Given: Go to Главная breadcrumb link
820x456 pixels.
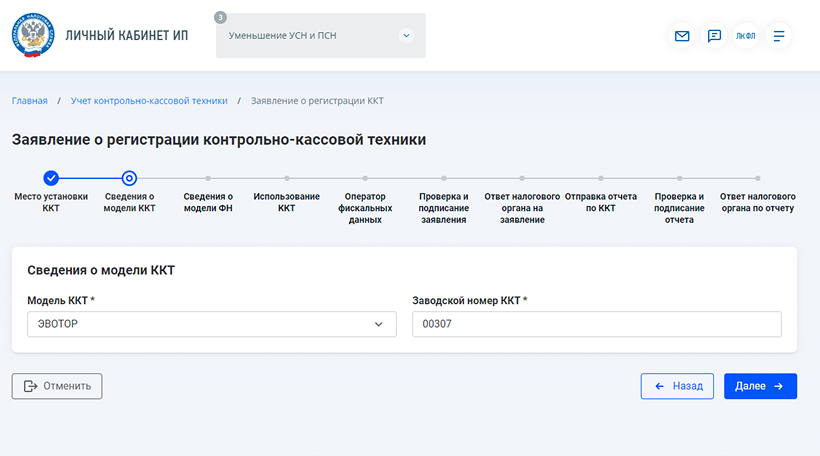Looking at the screenshot, I should [x=29, y=101].
